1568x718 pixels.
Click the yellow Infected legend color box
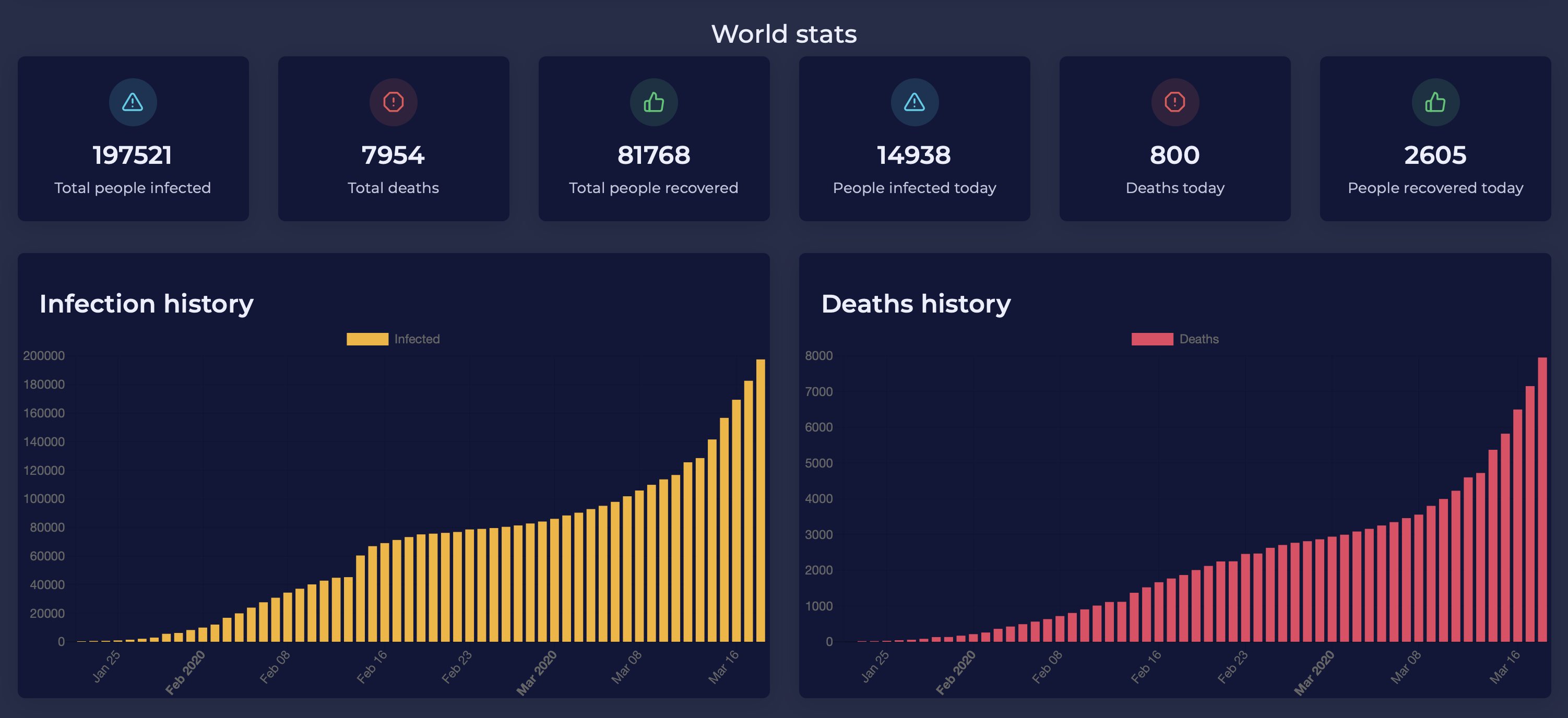pos(367,339)
